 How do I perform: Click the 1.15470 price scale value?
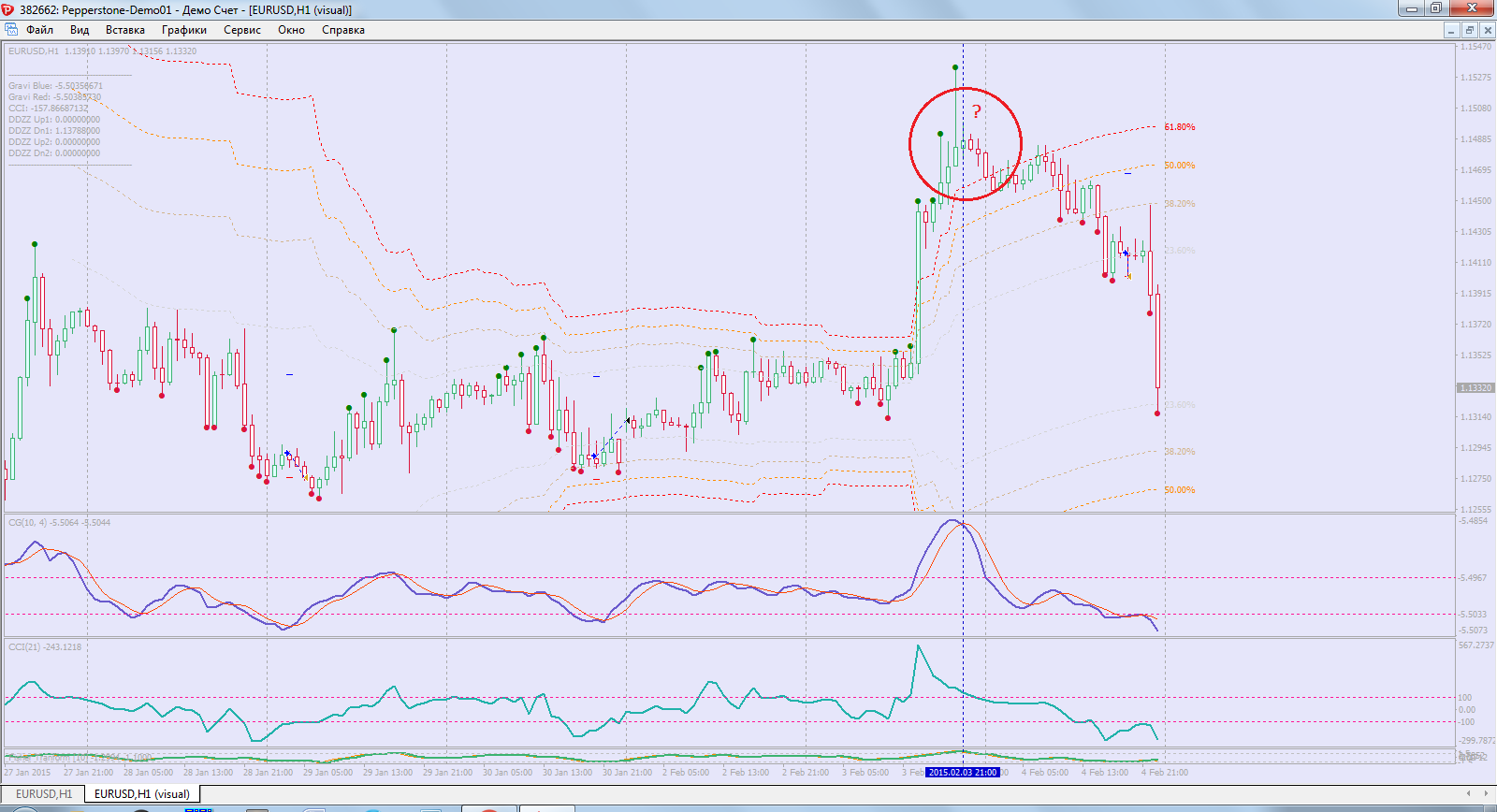tap(1475, 47)
